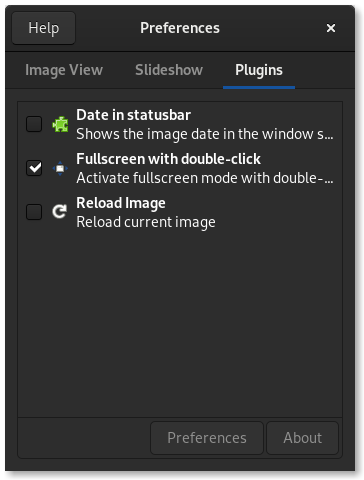The height and width of the screenshot is (480, 364).
Task: Click the 'Reload current image' description text
Action: (x=146, y=222)
